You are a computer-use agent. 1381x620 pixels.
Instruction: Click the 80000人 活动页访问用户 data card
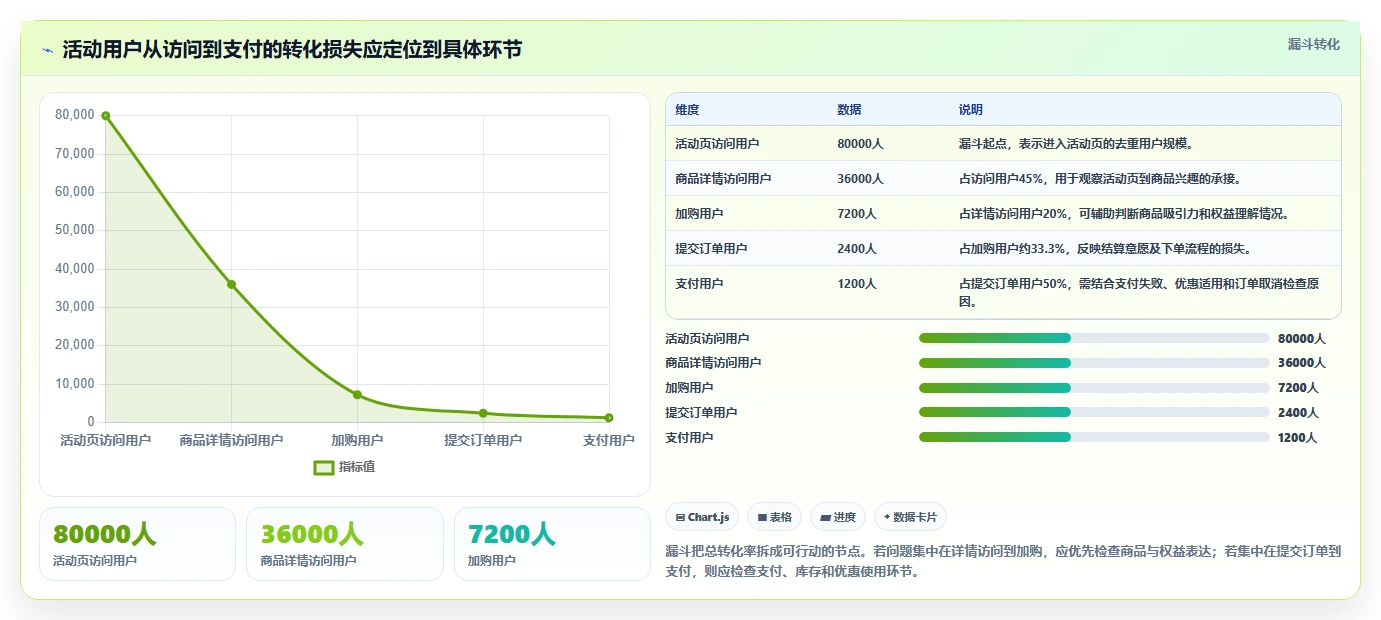point(137,544)
